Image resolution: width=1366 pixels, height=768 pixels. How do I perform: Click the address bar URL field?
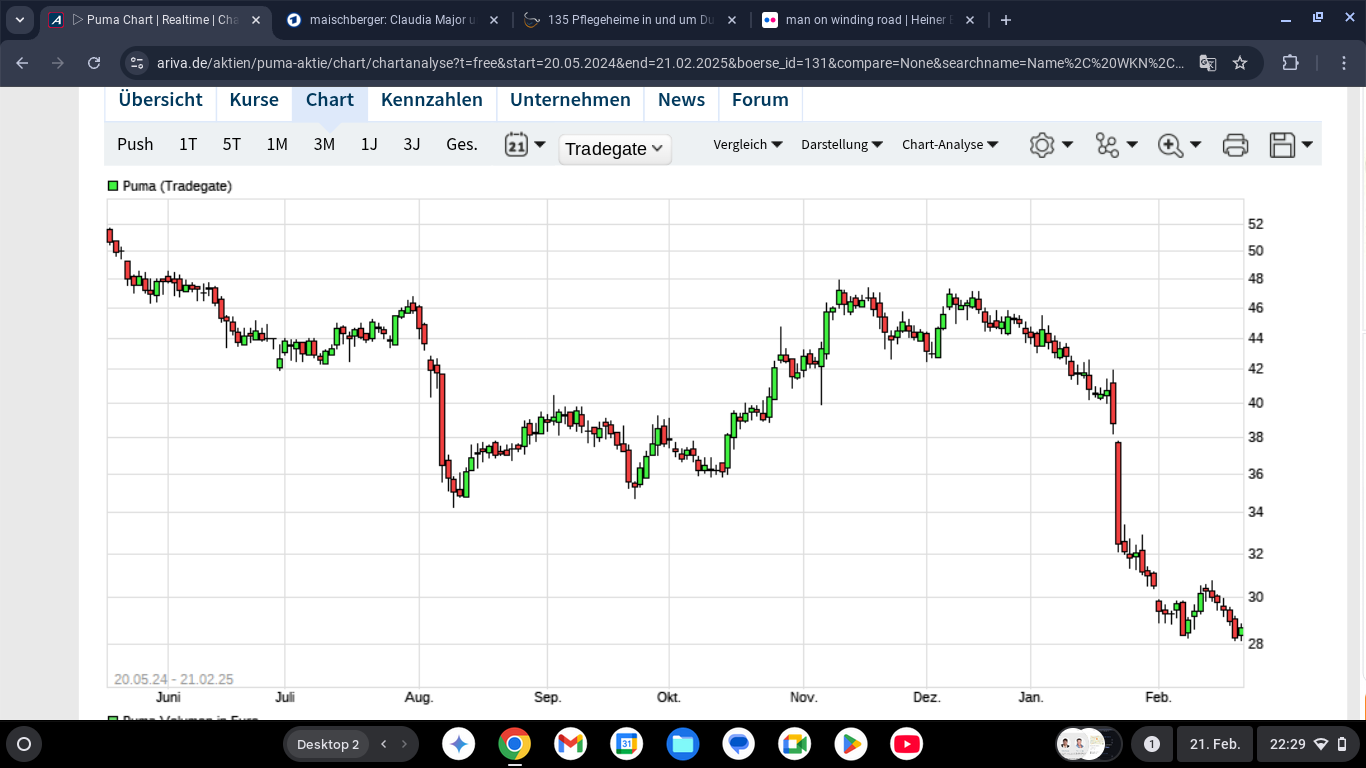(x=670, y=63)
